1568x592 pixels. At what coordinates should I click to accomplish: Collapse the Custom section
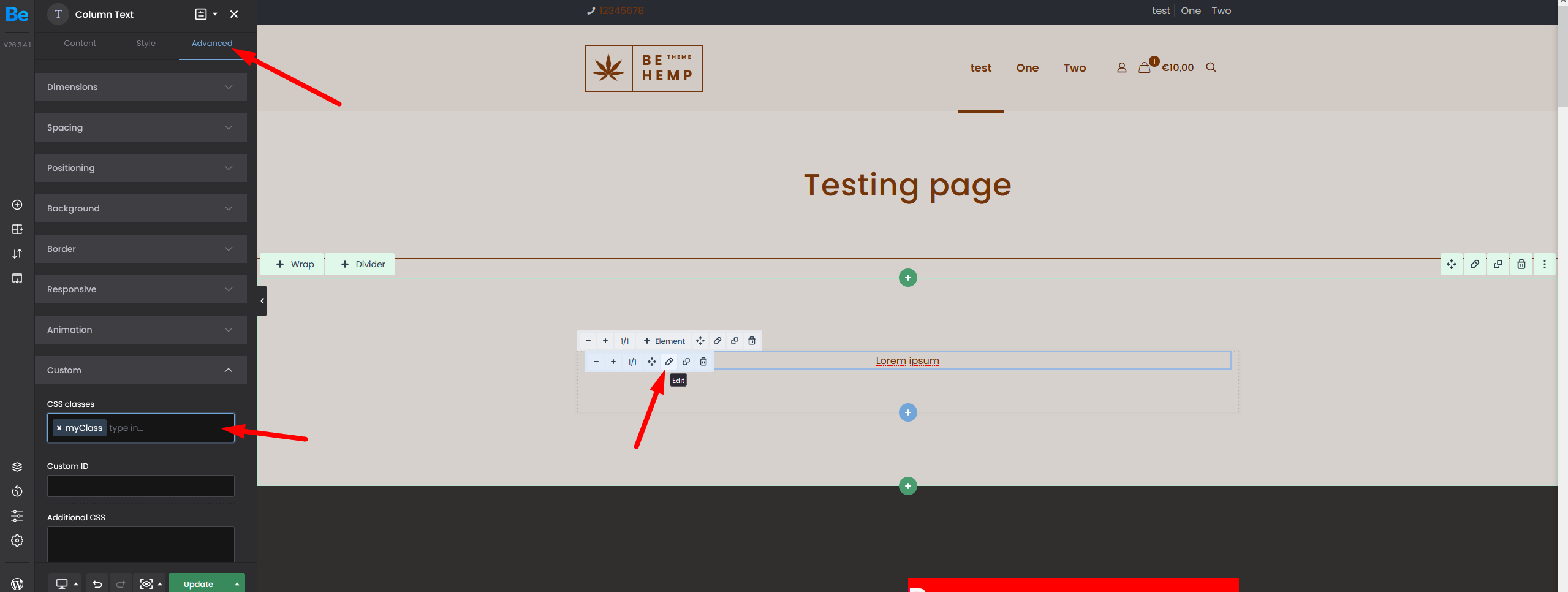pos(141,370)
